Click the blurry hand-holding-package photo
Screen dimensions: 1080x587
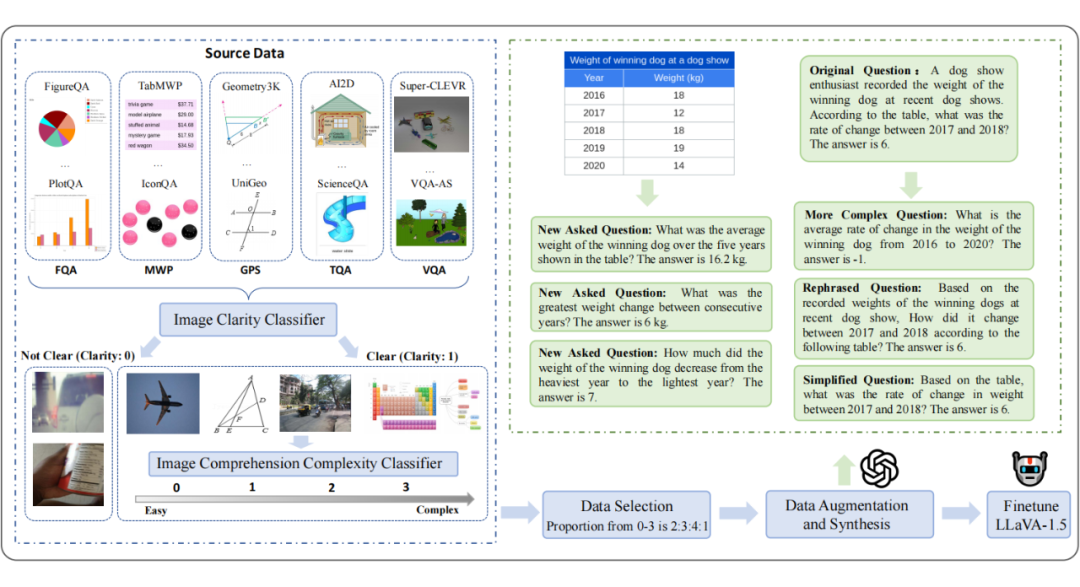[68, 475]
